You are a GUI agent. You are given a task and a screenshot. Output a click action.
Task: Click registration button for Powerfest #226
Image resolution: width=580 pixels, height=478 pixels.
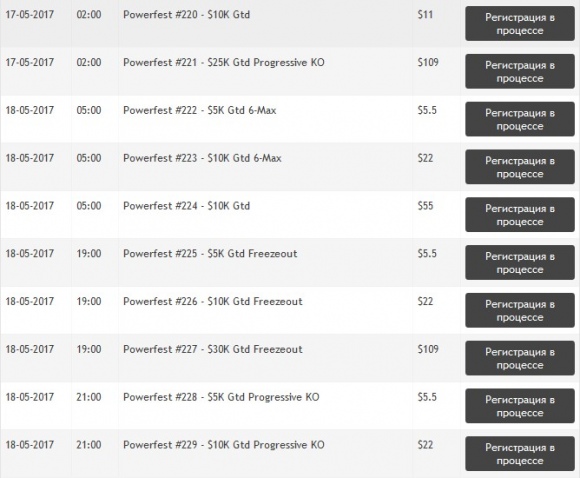(x=520, y=310)
